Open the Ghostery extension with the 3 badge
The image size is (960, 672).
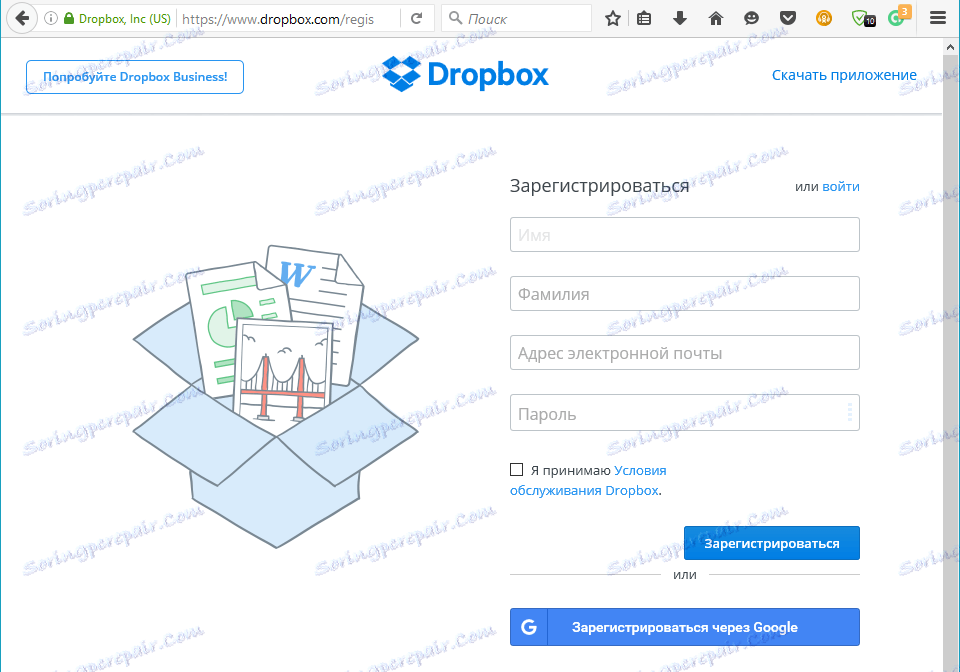tap(895, 18)
